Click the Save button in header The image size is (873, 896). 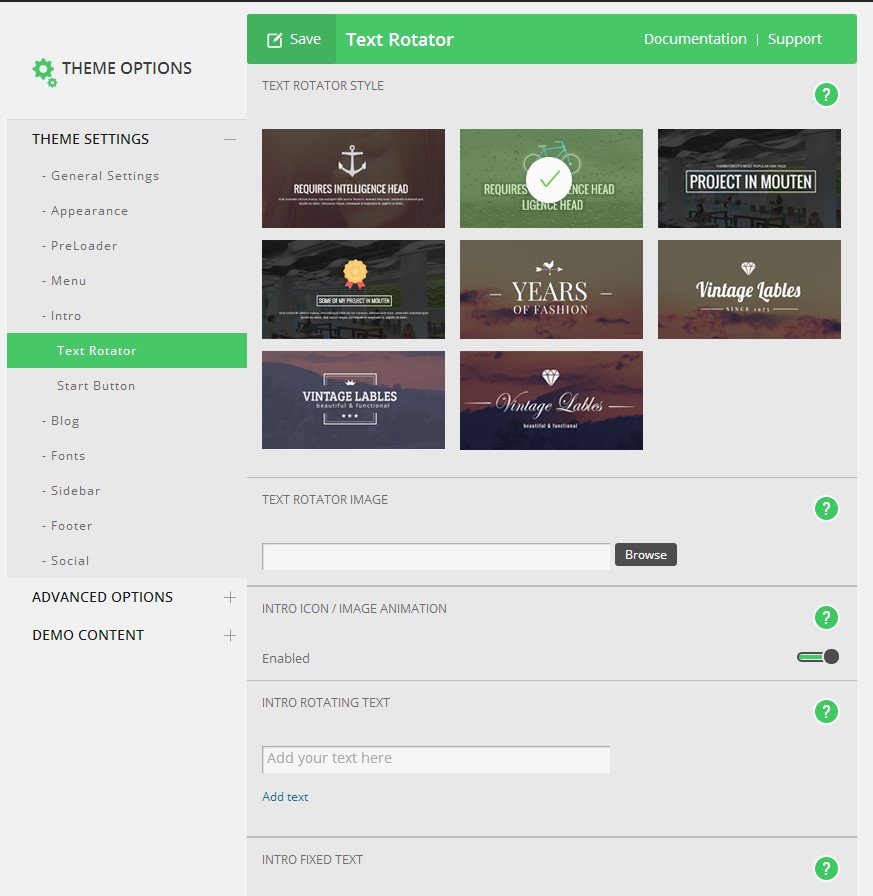[x=293, y=40]
